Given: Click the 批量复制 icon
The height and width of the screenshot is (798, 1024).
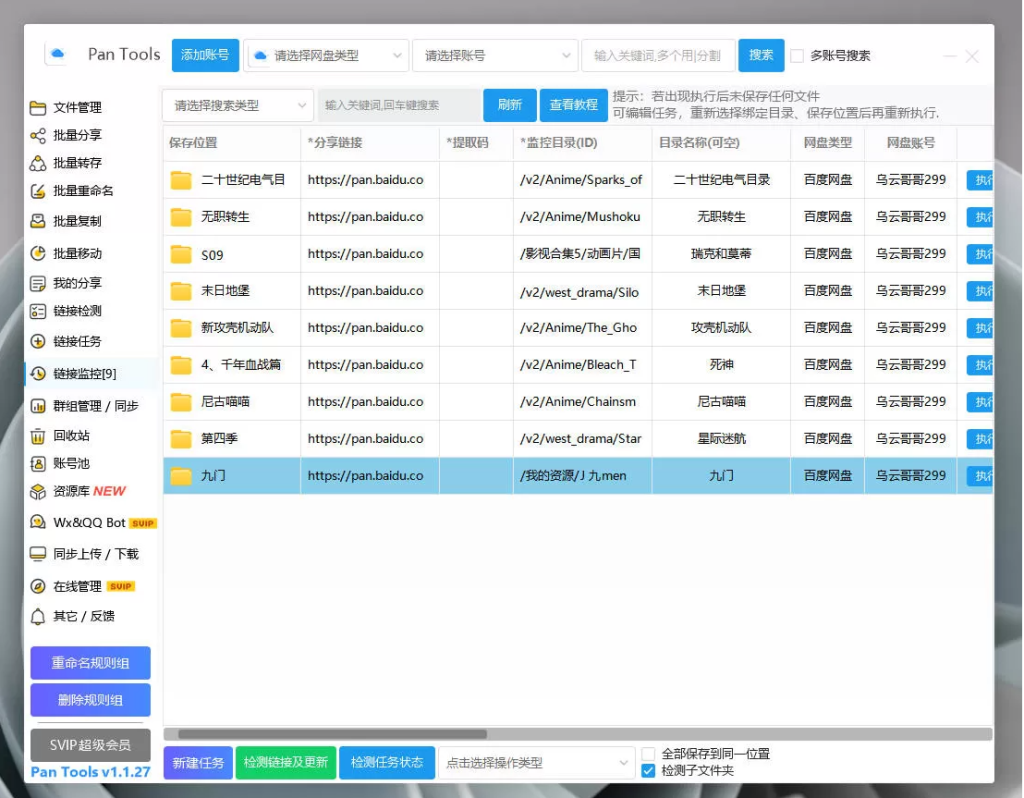Looking at the screenshot, I should [x=38, y=221].
